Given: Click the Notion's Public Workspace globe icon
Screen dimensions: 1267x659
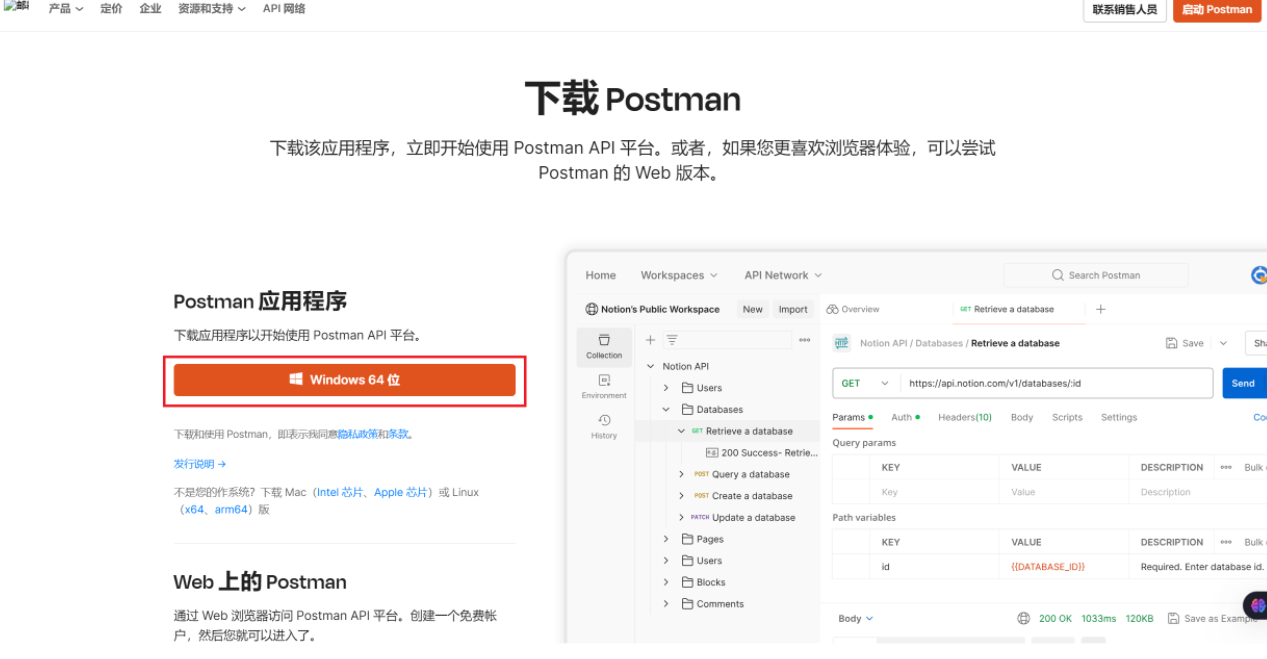Looking at the screenshot, I should (x=592, y=309).
